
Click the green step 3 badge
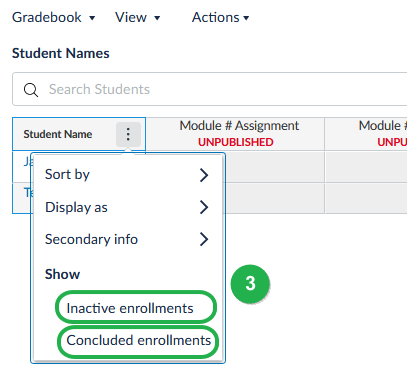point(250,284)
